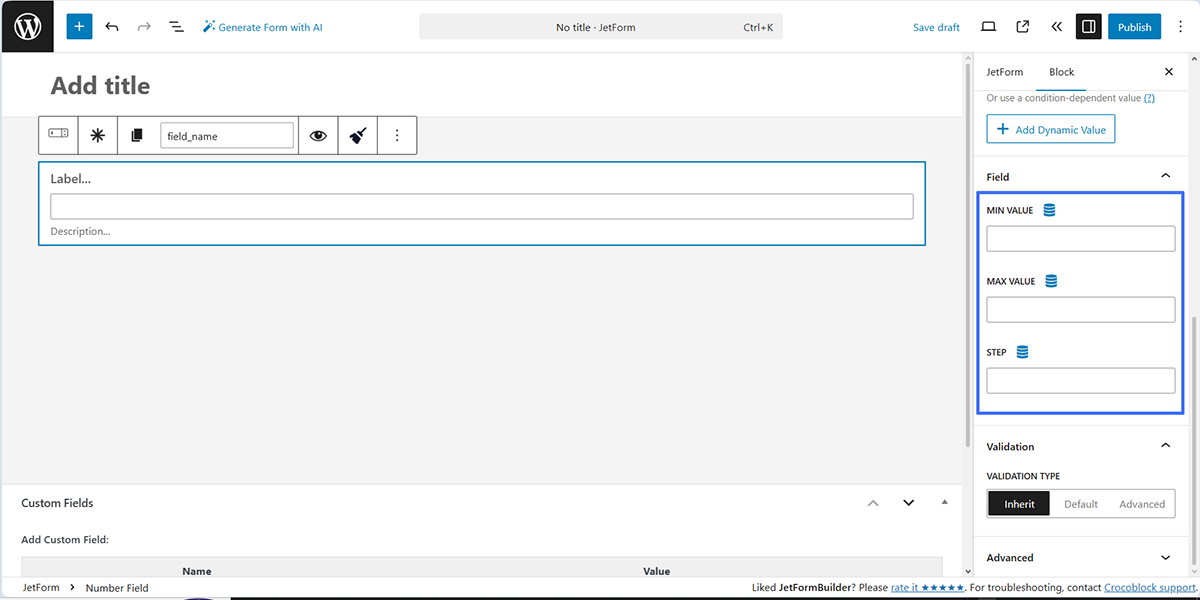Select Inherit validation type
This screenshot has width=1200, height=600.
(1019, 504)
